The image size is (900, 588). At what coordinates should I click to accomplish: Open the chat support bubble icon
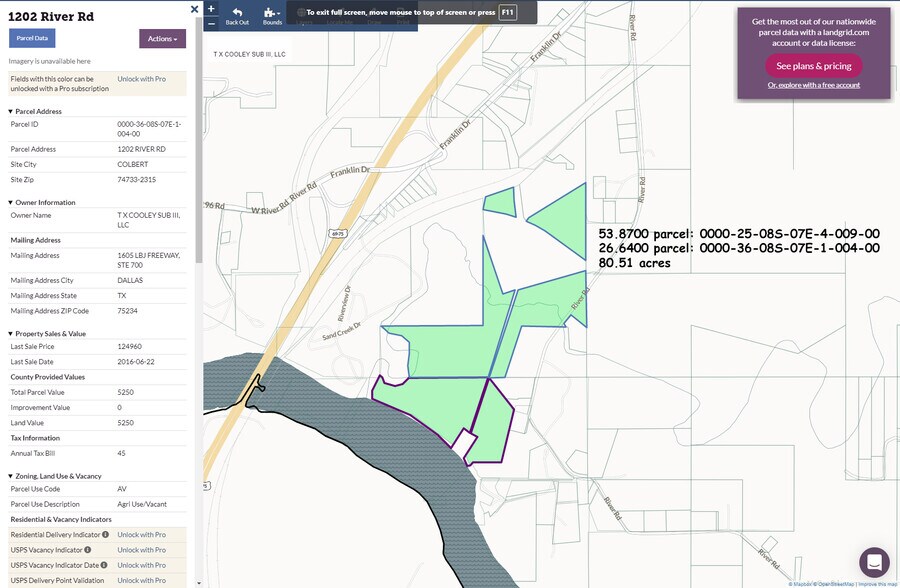pos(874,562)
